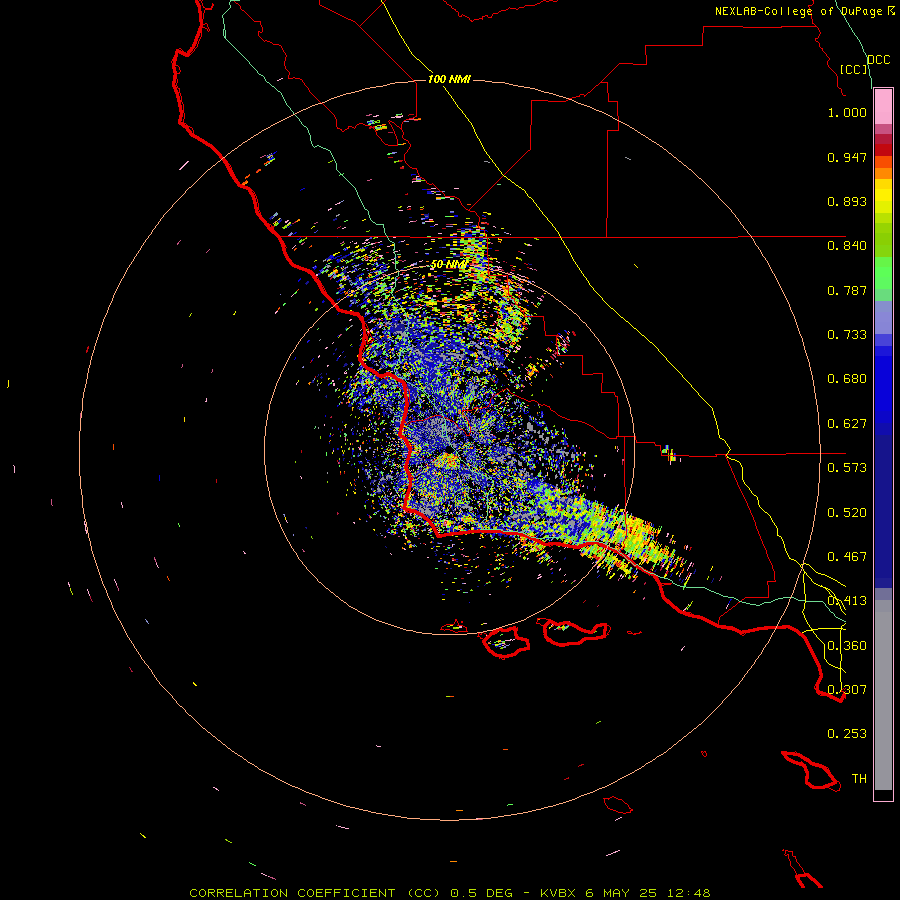Click the [CC] units label
Viewport: 900px width, 900px height.
853,69
